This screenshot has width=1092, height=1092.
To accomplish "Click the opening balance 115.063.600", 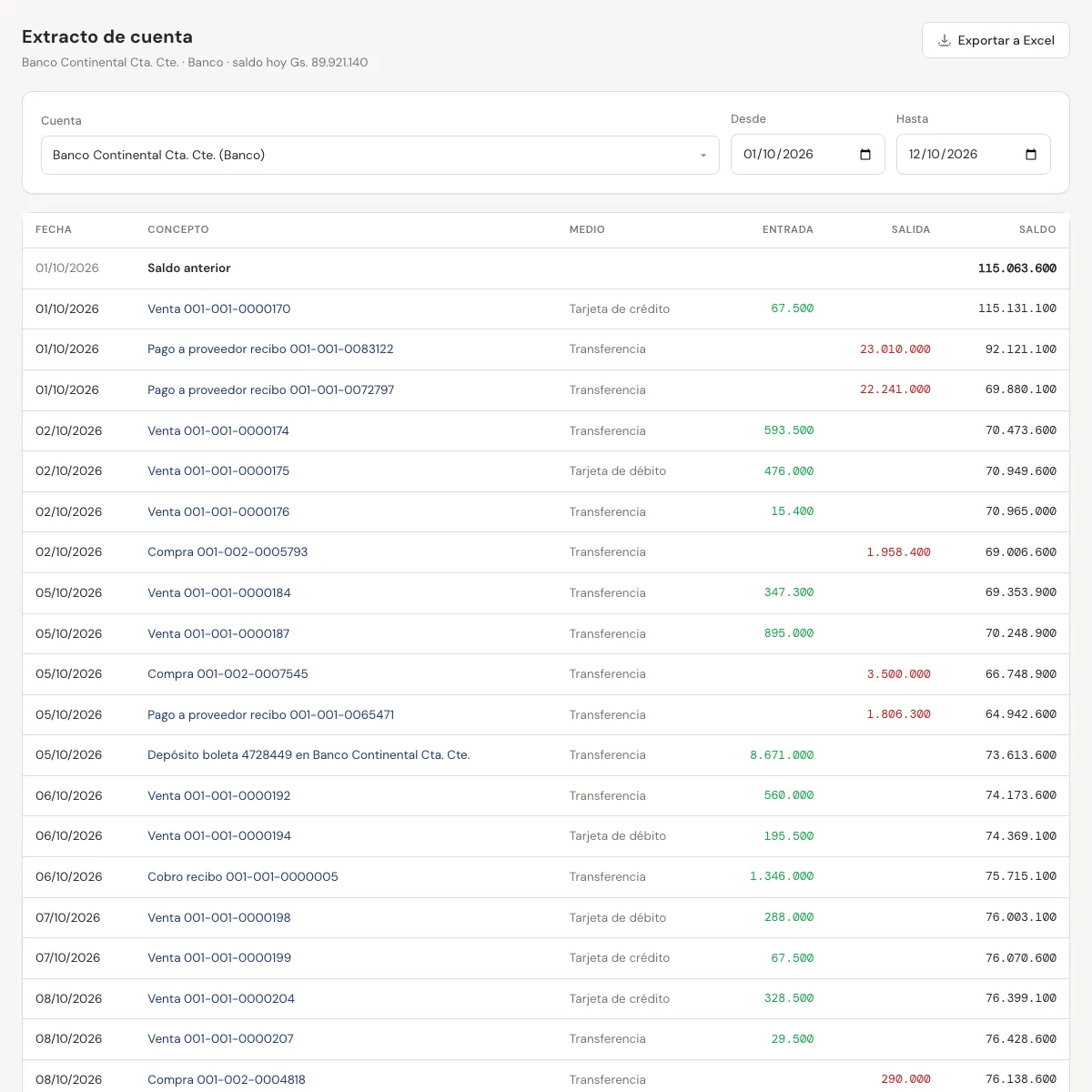I will 1017,268.
